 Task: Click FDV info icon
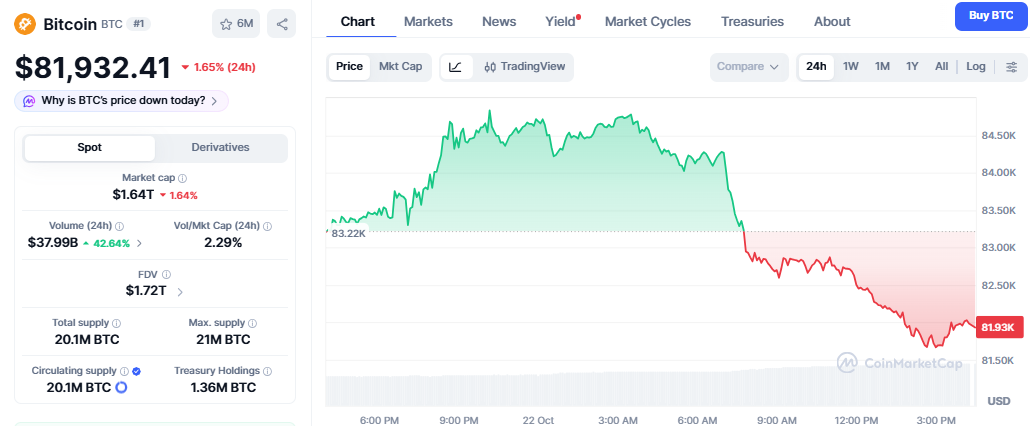(x=166, y=274)
